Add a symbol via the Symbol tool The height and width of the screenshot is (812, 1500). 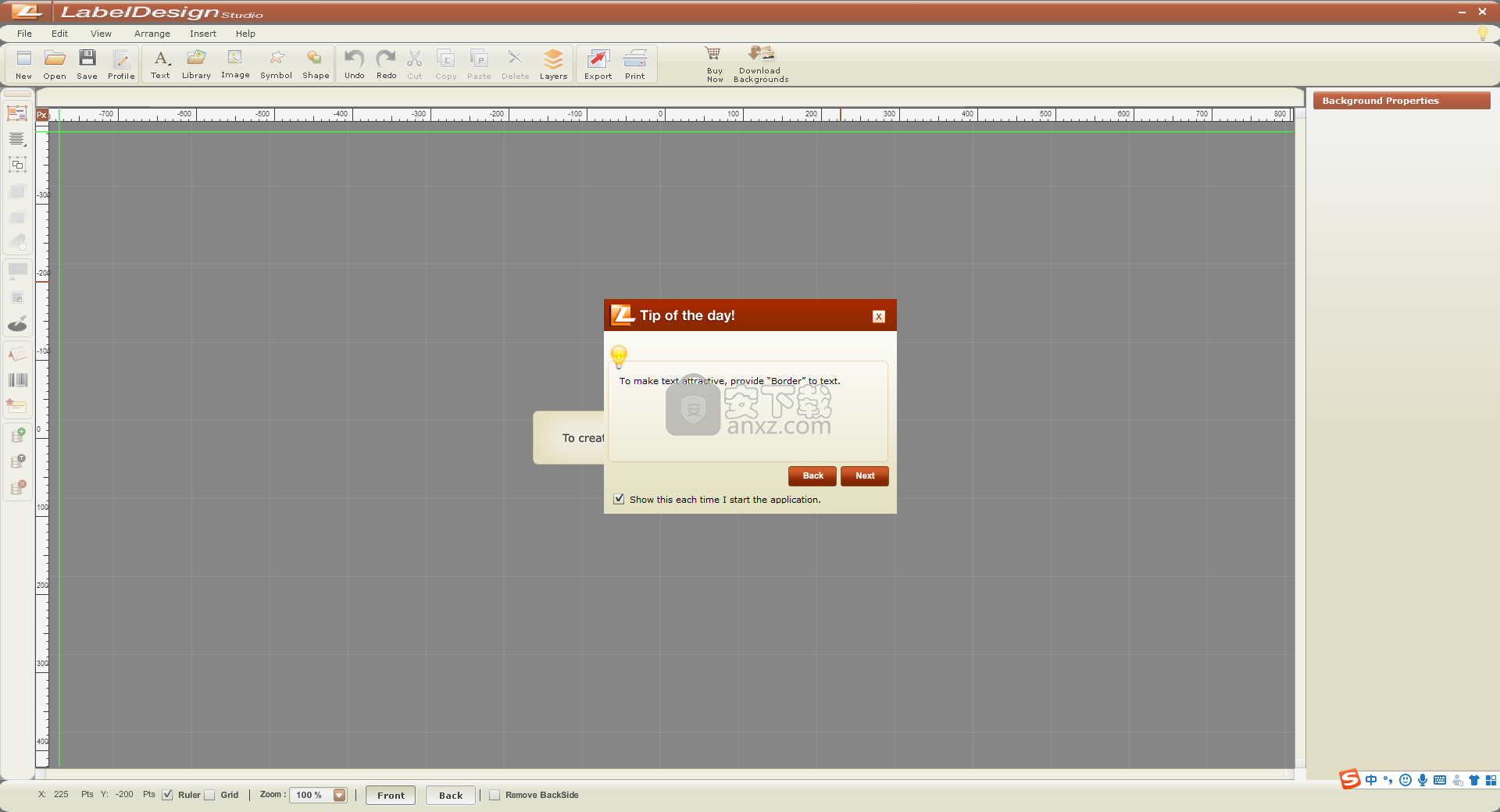click(x=277, y=64)
